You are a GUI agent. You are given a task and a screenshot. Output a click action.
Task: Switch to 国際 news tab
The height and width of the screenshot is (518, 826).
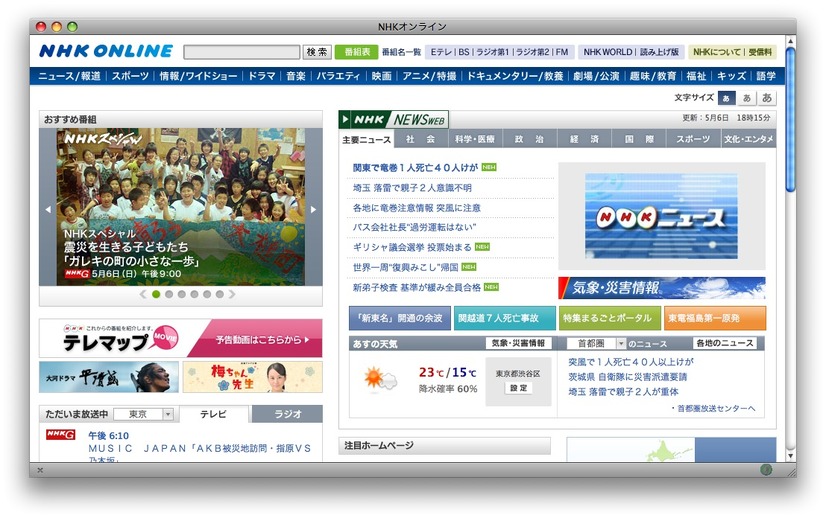click(639, 139)
